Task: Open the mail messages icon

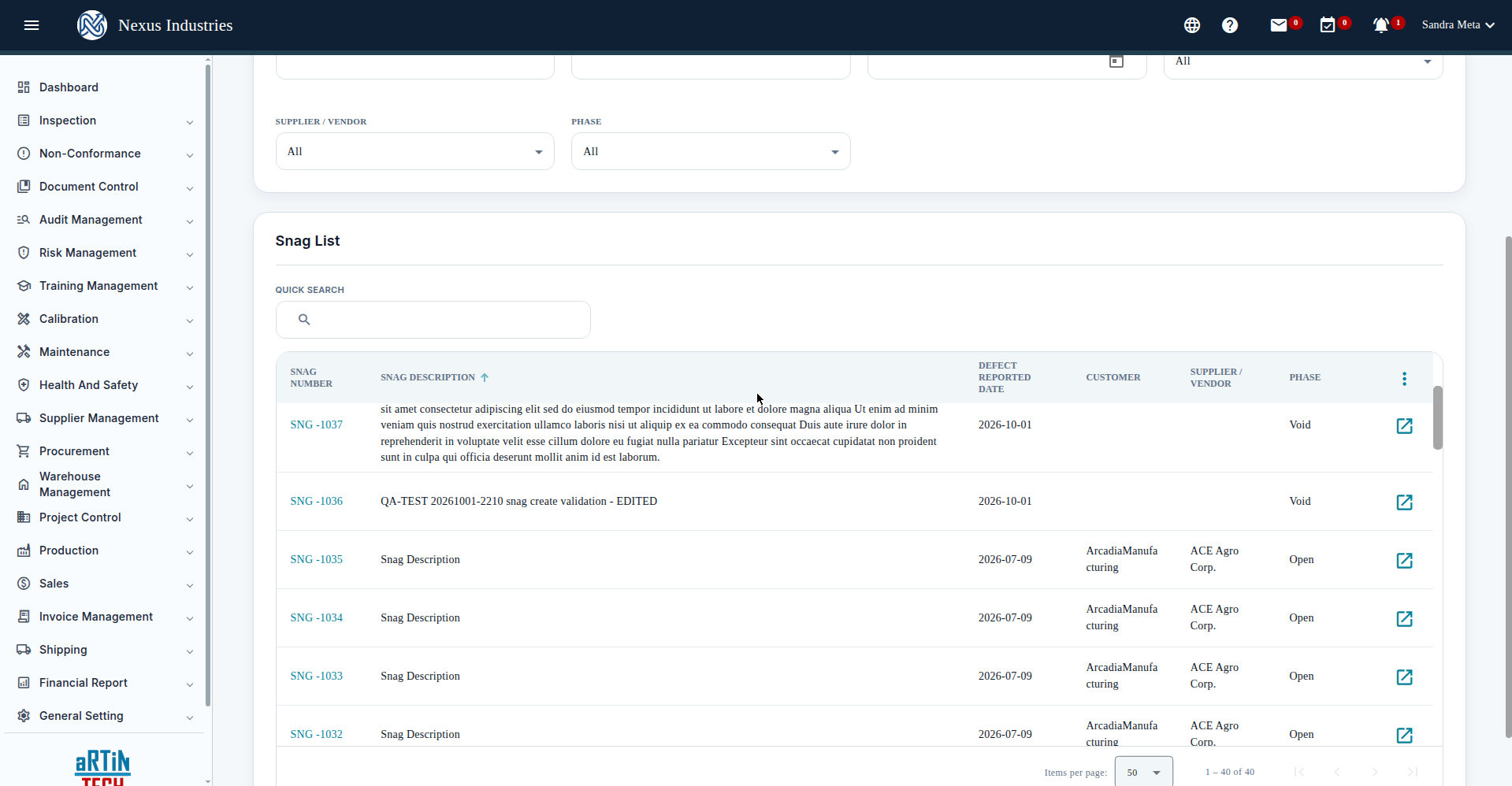Action: (1279, 25)
